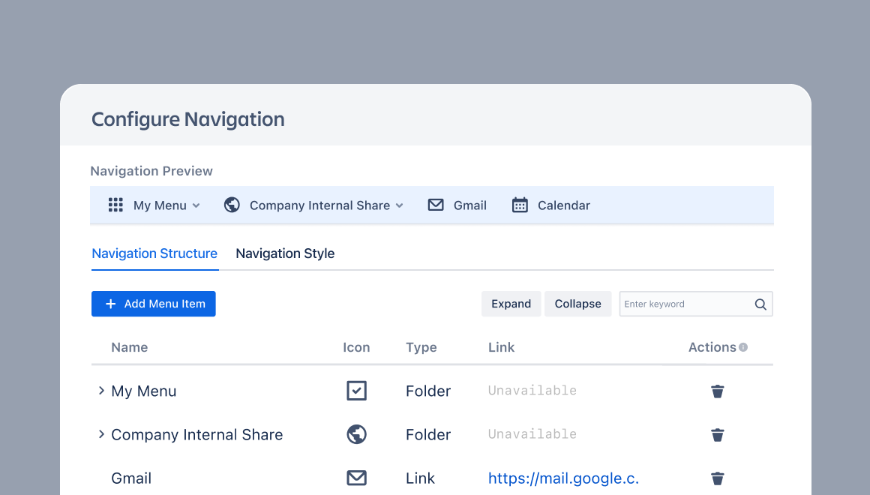Open My Menu dropdown in preview
The width and height of the screenshot is (870, 495).
click(166, 205)
